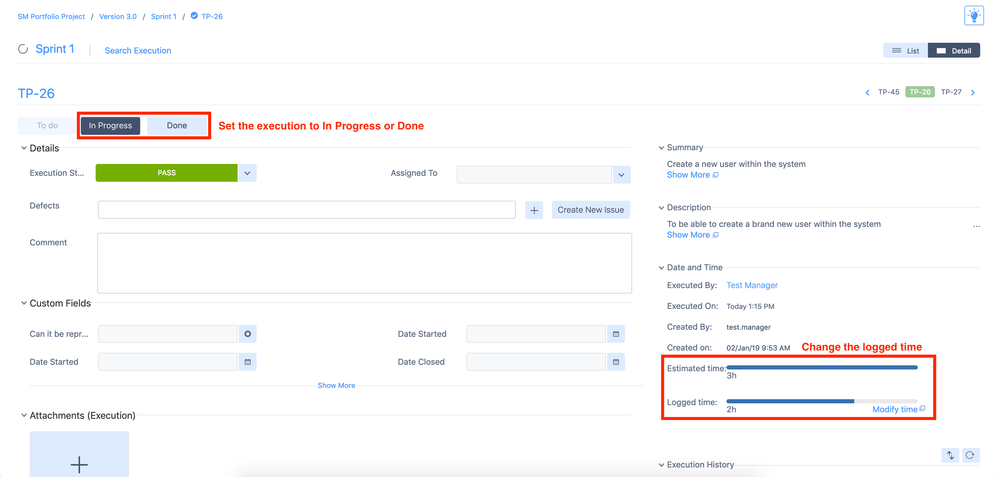Viewport: 998px width, 477px height.
Task: Open Sprint 1 breadcrumb
Action: [164, 17]
